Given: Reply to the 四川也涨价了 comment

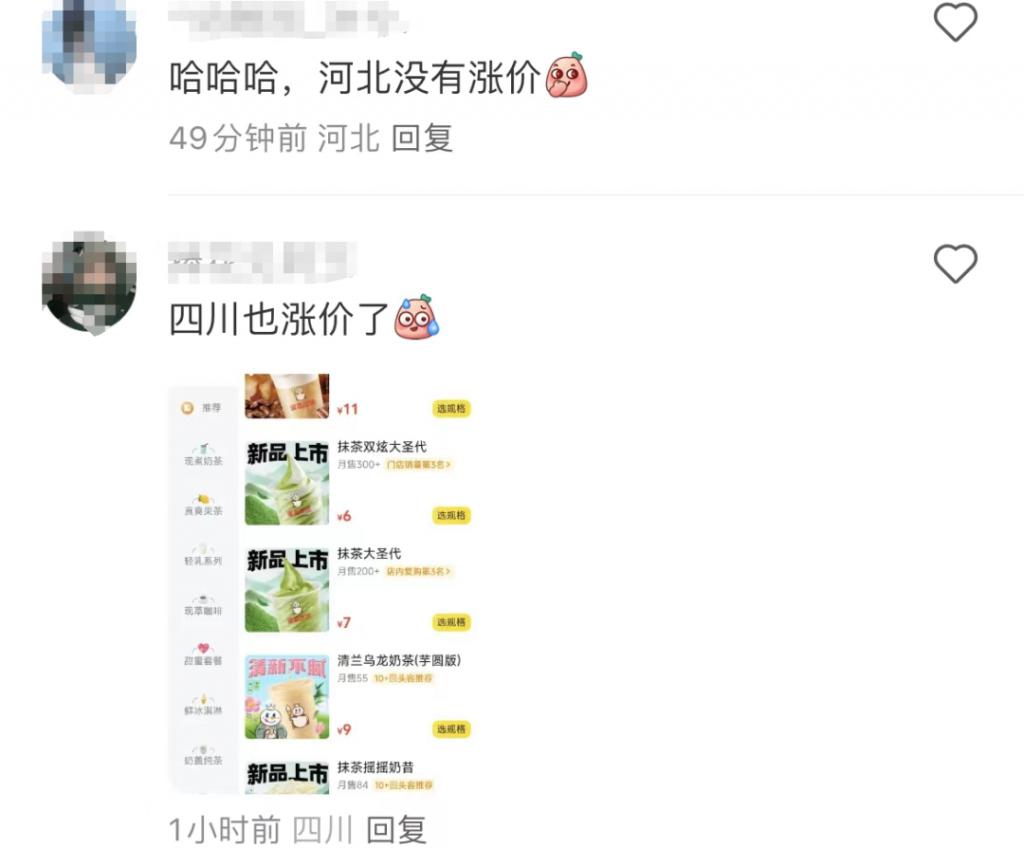Looking at the screenshot, I should tap(396, 830).
